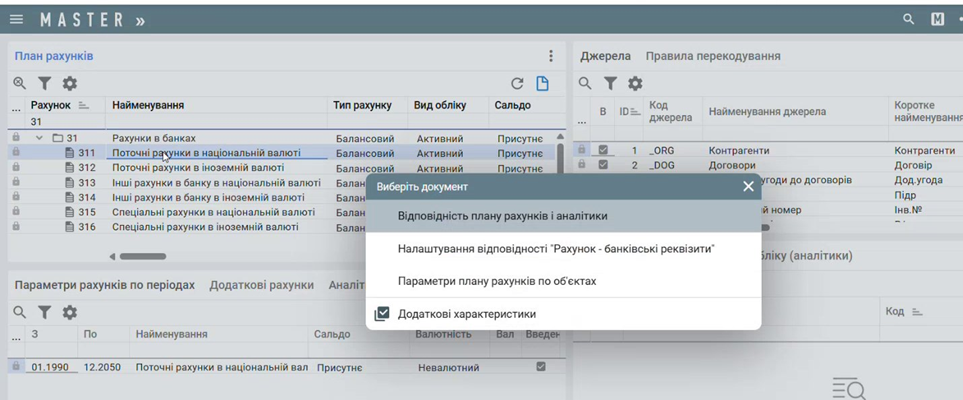This screenshot has width=963, height=400.
Task: Select Налаштування відповідності Рахунок - банківські реквізити
Action: (563, 249)
